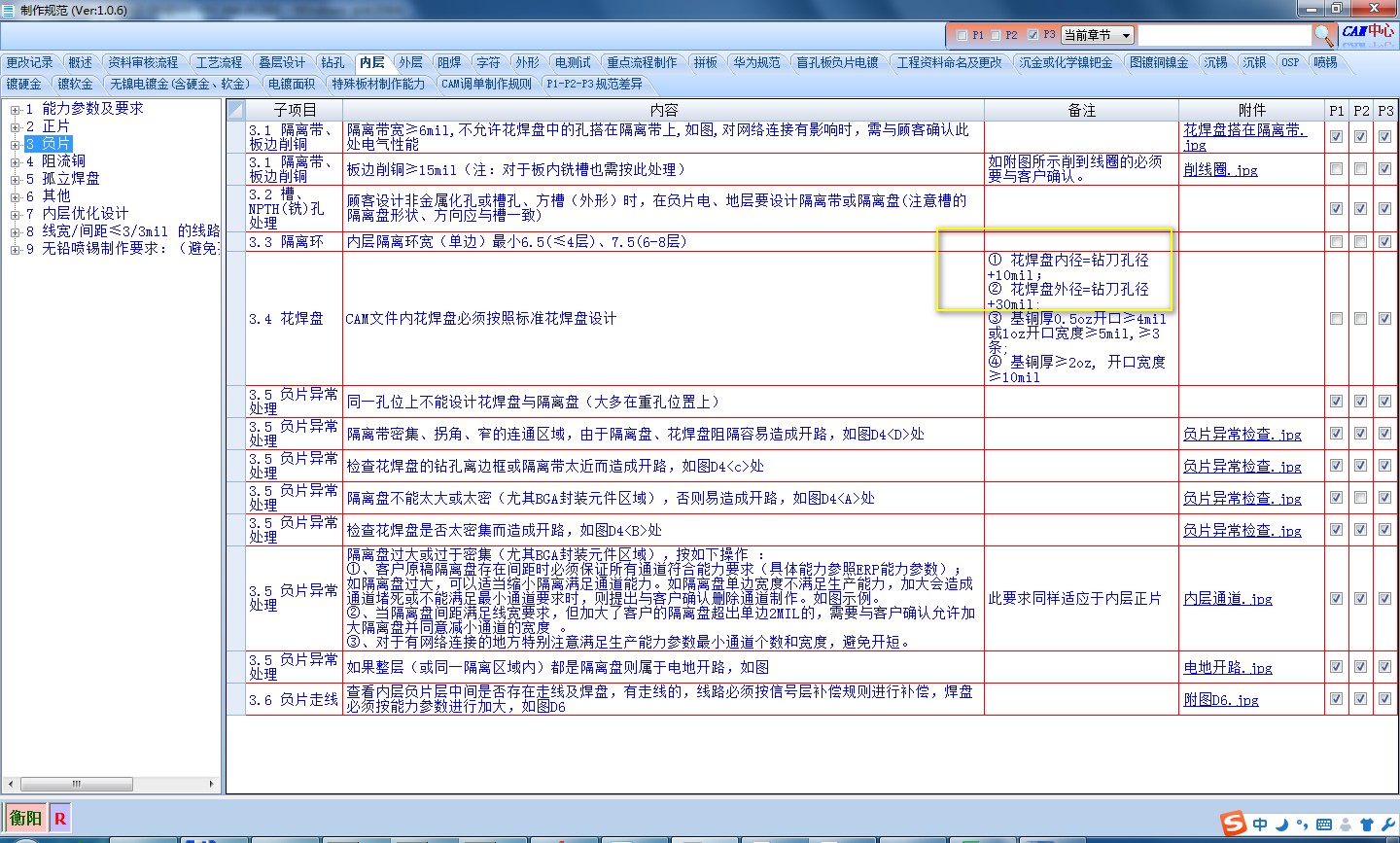1400x843 pixels.
Task: Click the table corner select-all icon
Action: (236, 110)
